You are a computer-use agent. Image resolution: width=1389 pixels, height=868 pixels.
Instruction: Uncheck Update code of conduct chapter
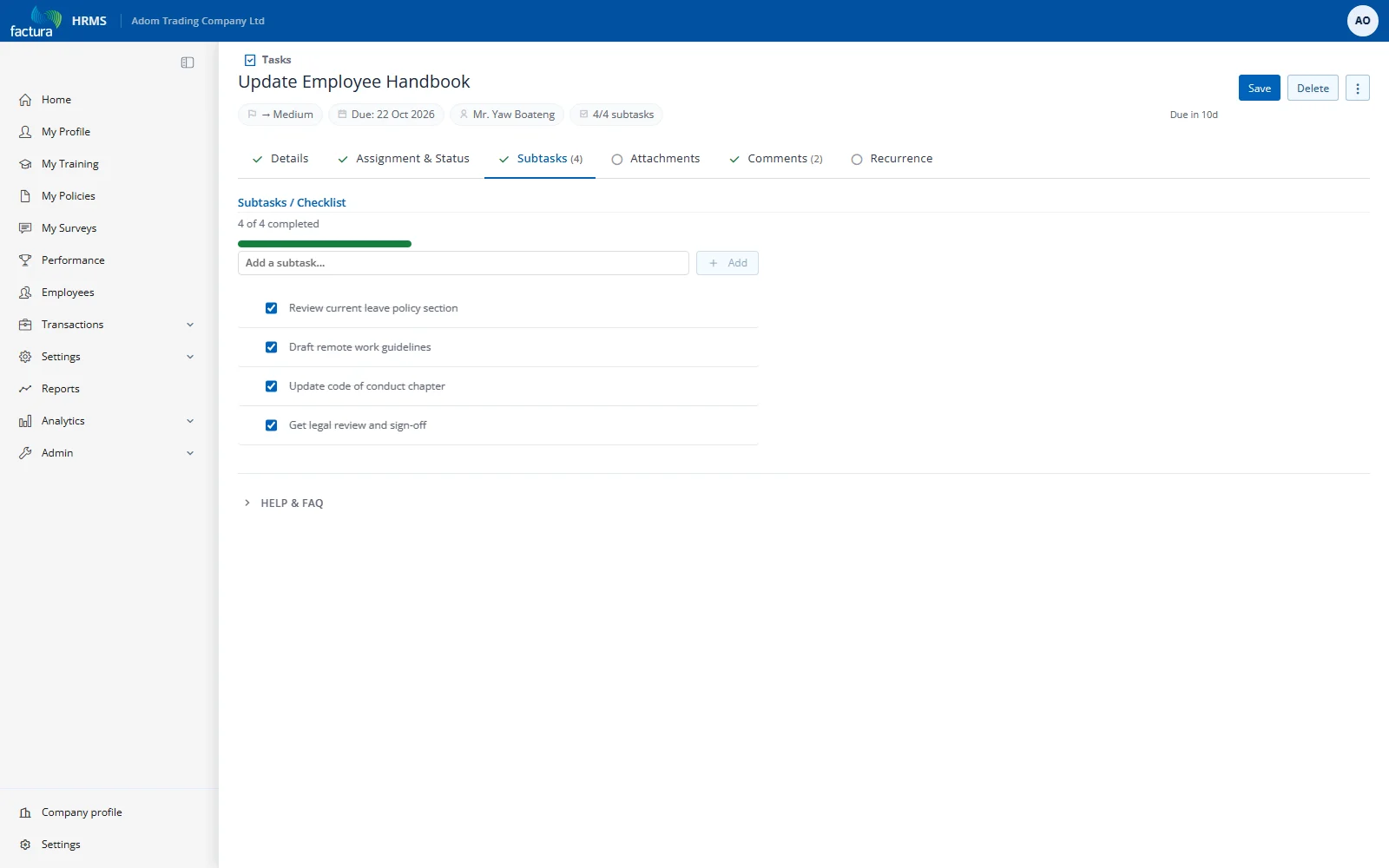(x=272, y=386)
